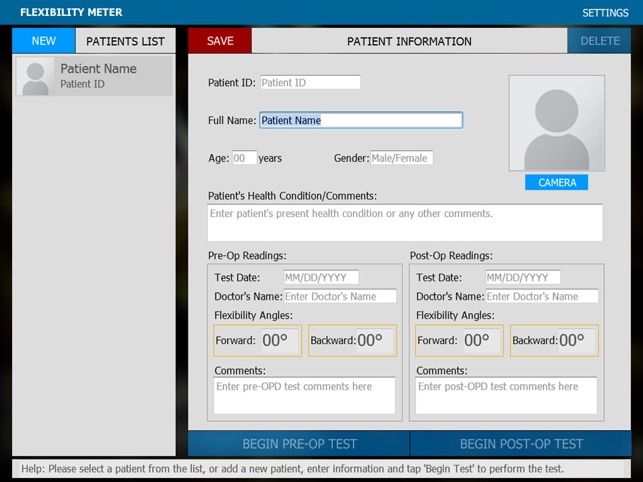Screen dimensions: 643x482
Task: Click the 'years' label beside Age
Action: point(270,158)
